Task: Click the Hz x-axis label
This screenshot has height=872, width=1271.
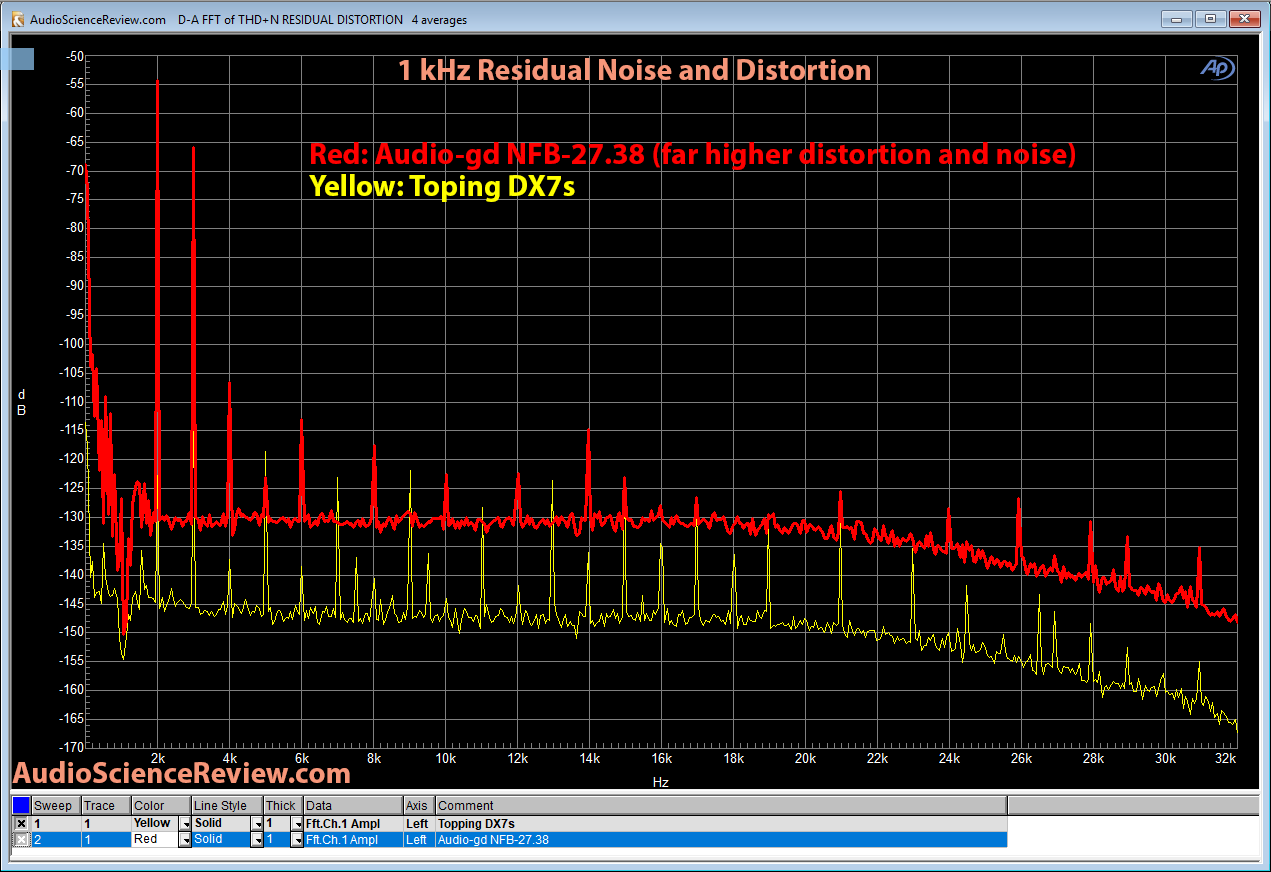Action: [x=660, y=782]
